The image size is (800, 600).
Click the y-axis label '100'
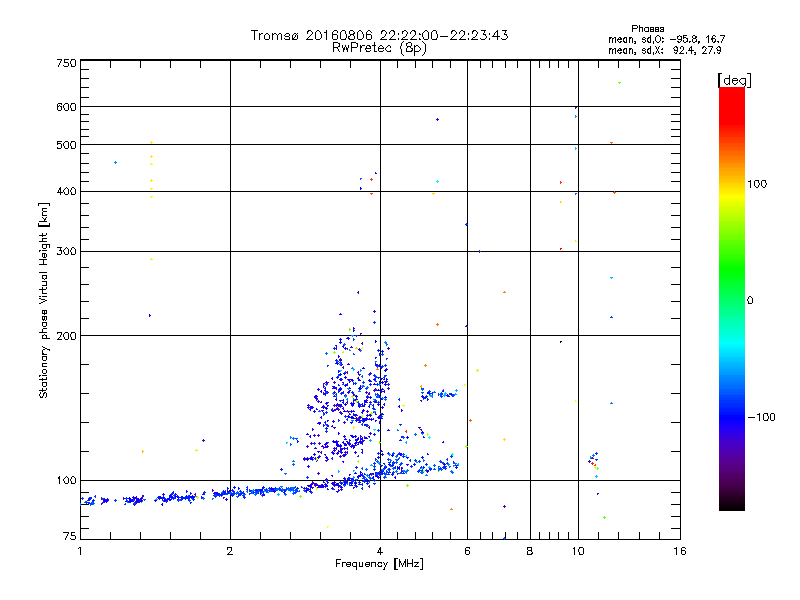pos(66,480)
